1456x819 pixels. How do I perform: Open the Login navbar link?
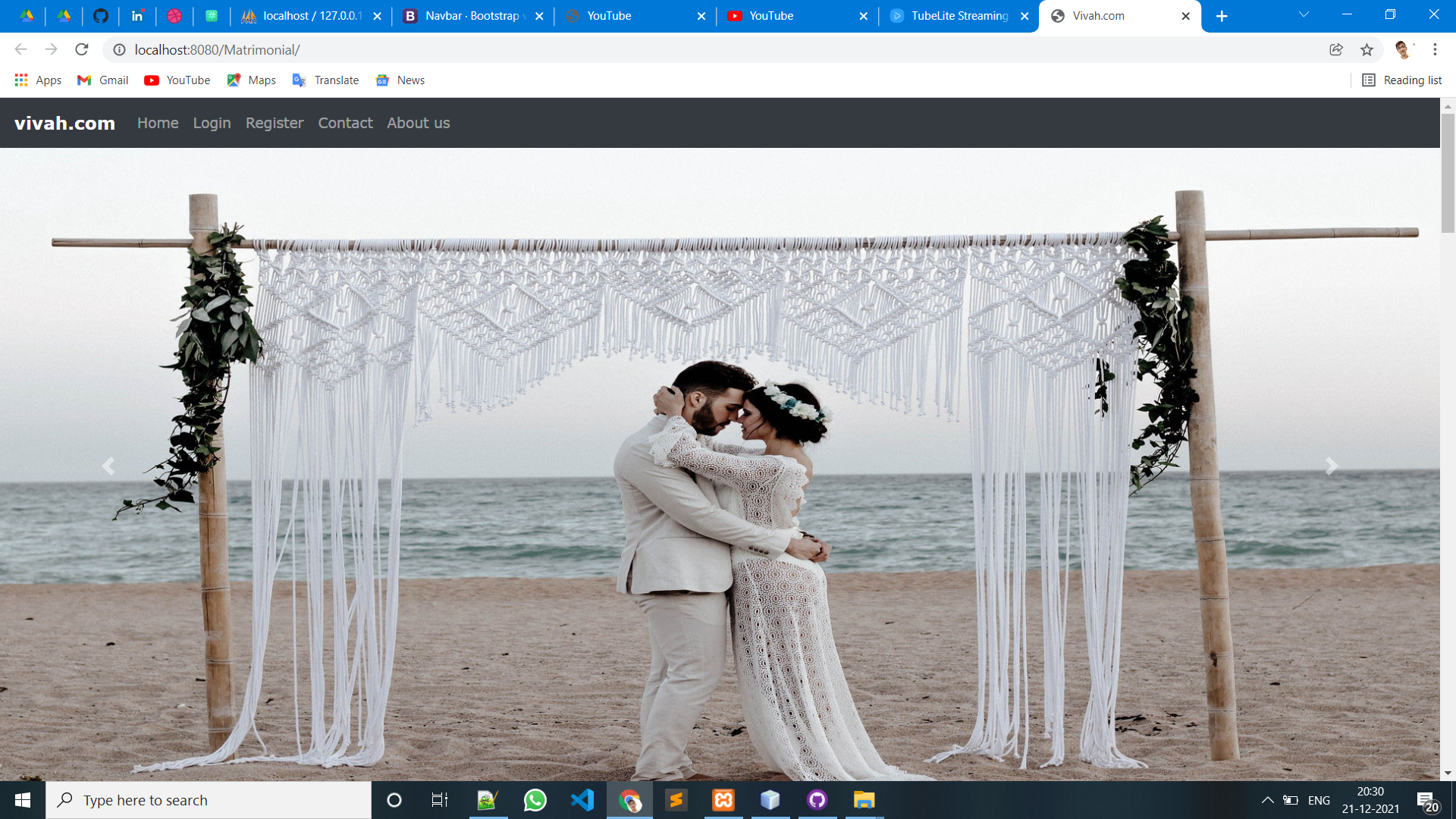[x=212, y=123]
